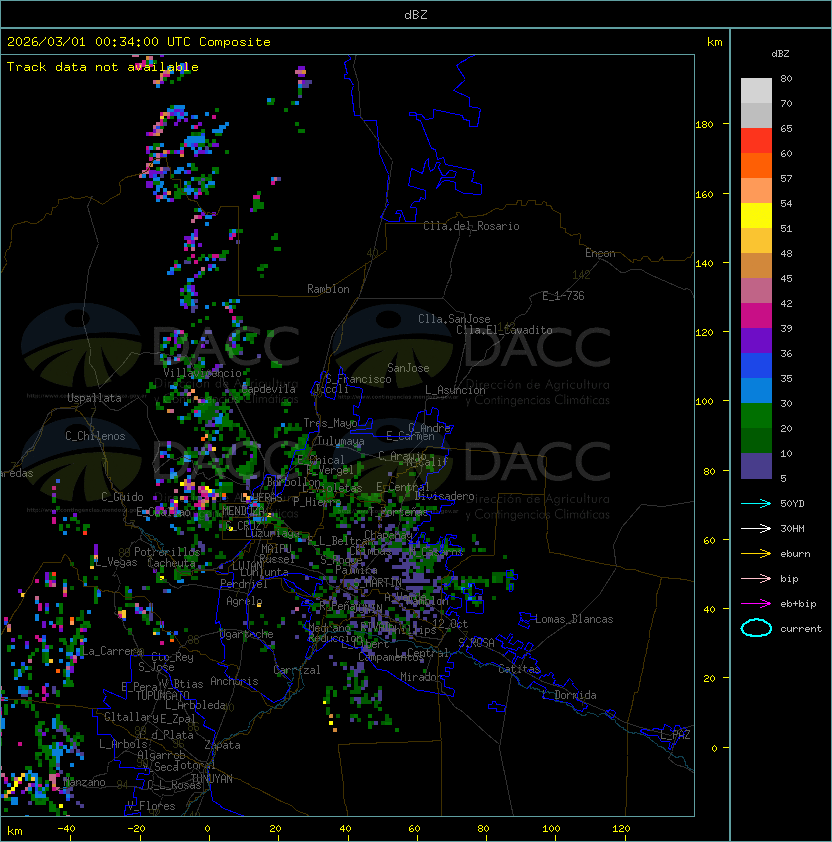The height and width of the screenshot is (842, 832).
Task: Click the 'dBZ' title at top
Action: click(x=416, y=15)
